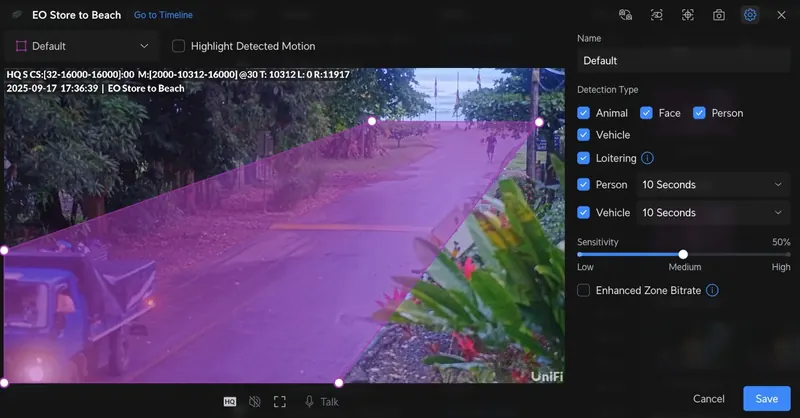Click the 'Medium' sensitivity label
The height and width of the screenshot is (418, 800).
point(685,267)
